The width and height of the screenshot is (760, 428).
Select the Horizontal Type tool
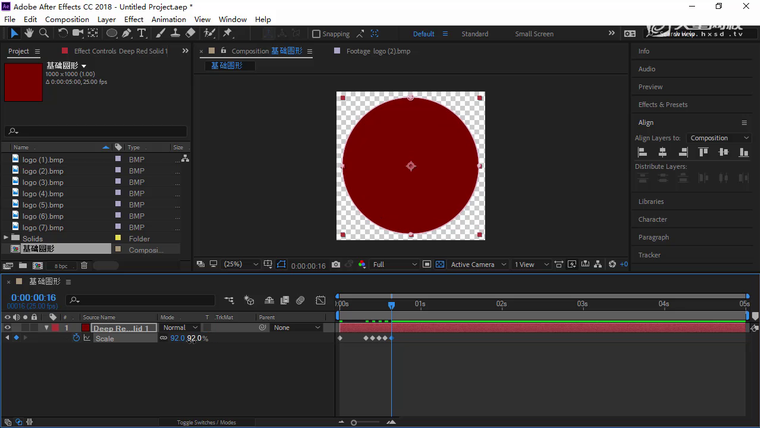[x=142, y=33]
